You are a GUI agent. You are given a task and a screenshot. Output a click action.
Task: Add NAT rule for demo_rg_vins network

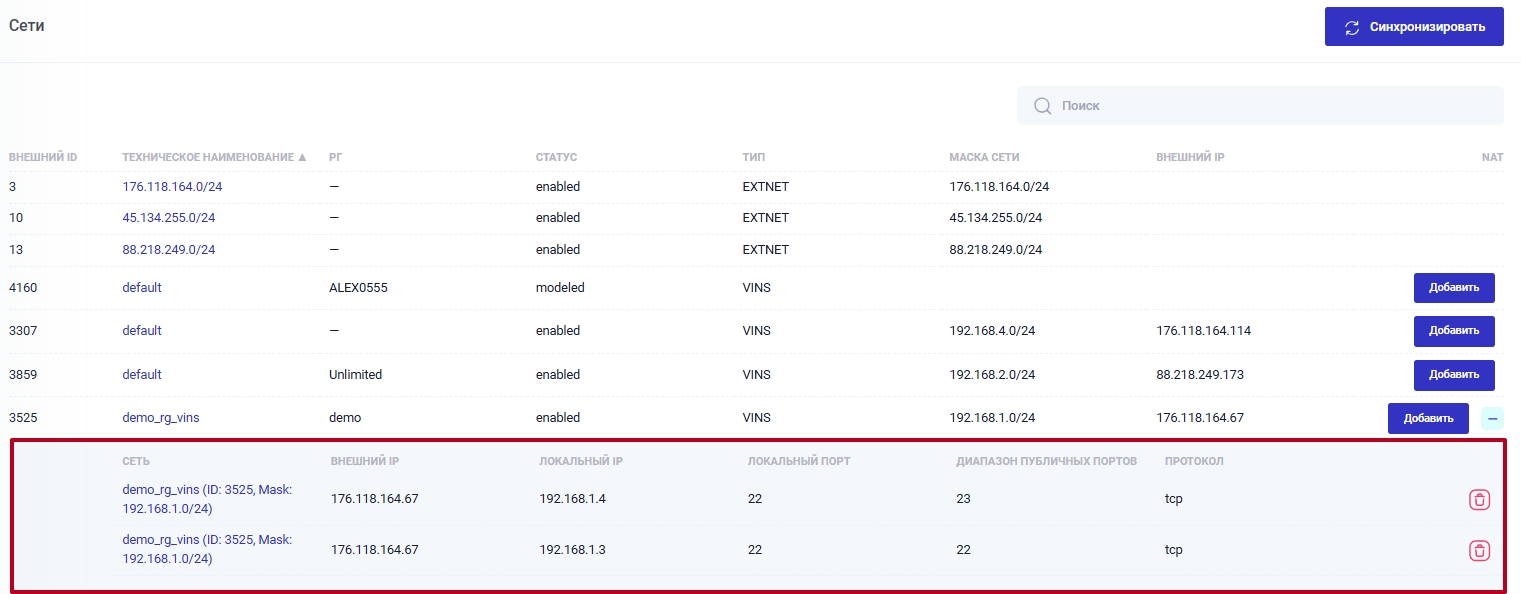(x=1427, y=418)
